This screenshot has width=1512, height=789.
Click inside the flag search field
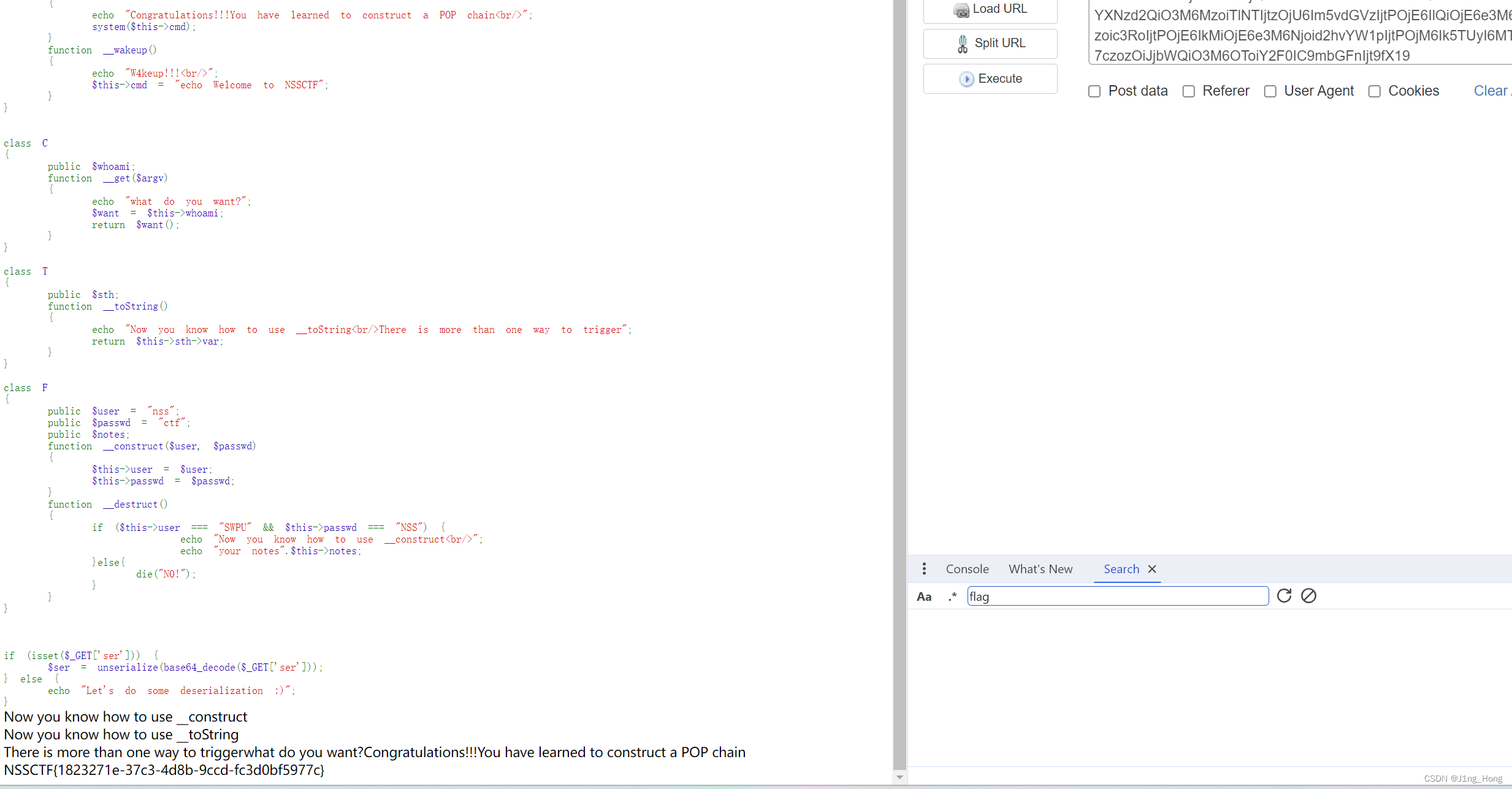coord(1116,596)
